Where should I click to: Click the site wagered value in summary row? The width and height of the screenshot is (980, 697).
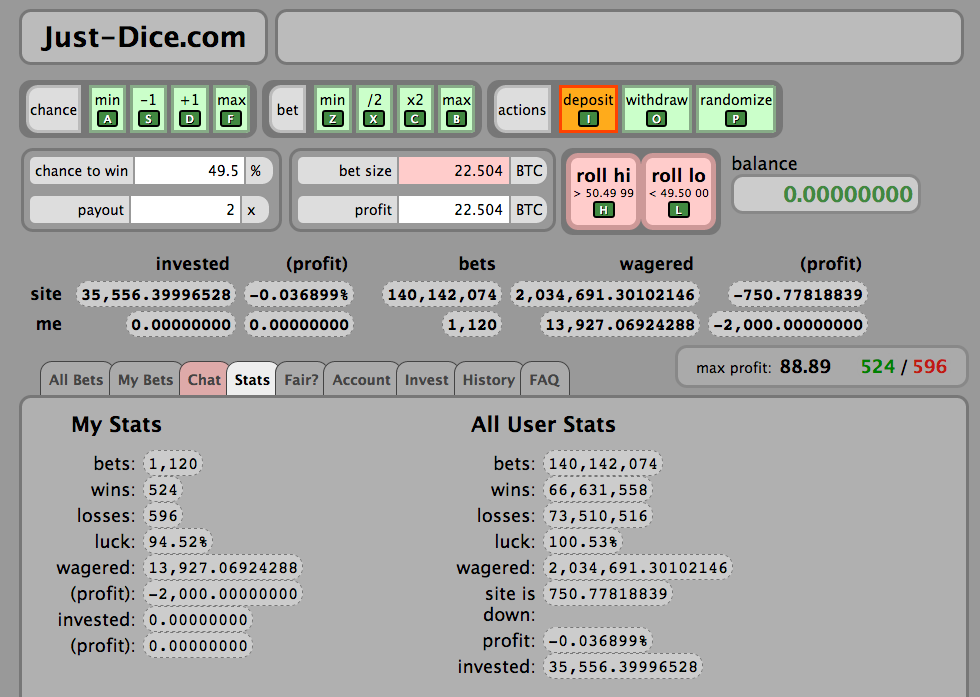605,294
